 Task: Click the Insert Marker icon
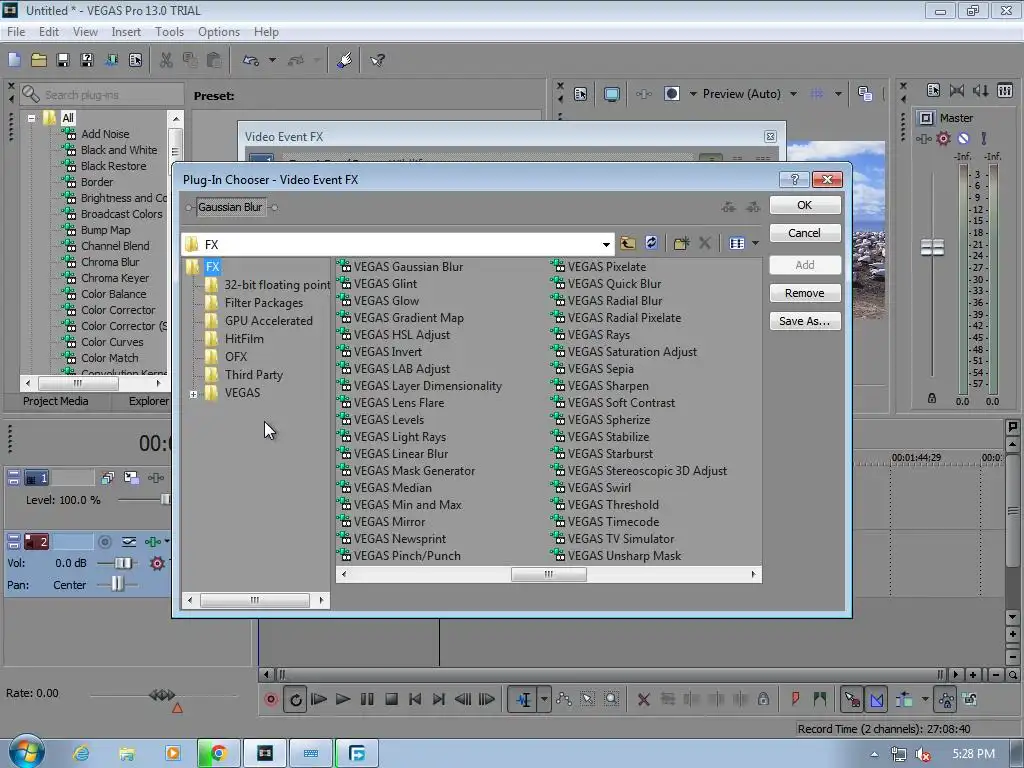point(795,699)
